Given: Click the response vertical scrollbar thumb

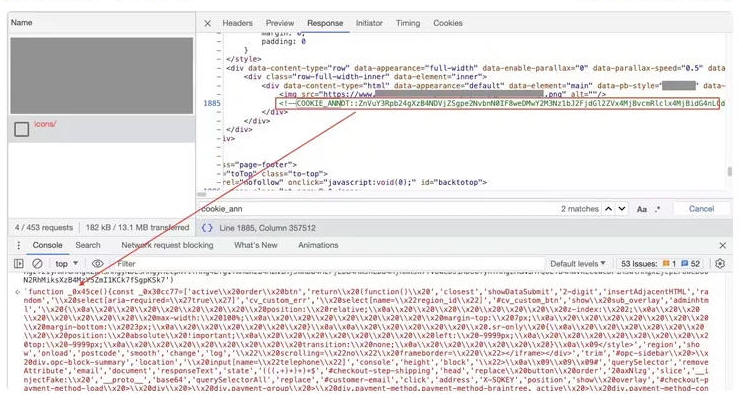Looking at the screenshot, I should (730, 171).
